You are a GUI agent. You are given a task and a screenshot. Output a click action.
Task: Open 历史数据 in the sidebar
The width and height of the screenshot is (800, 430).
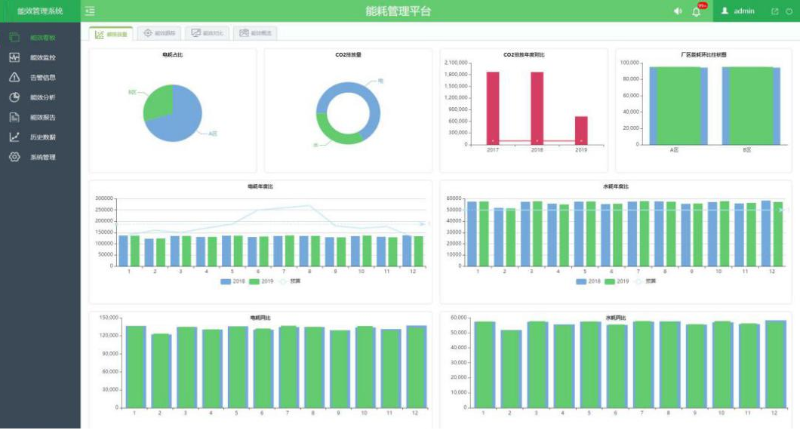coord(42,137)
